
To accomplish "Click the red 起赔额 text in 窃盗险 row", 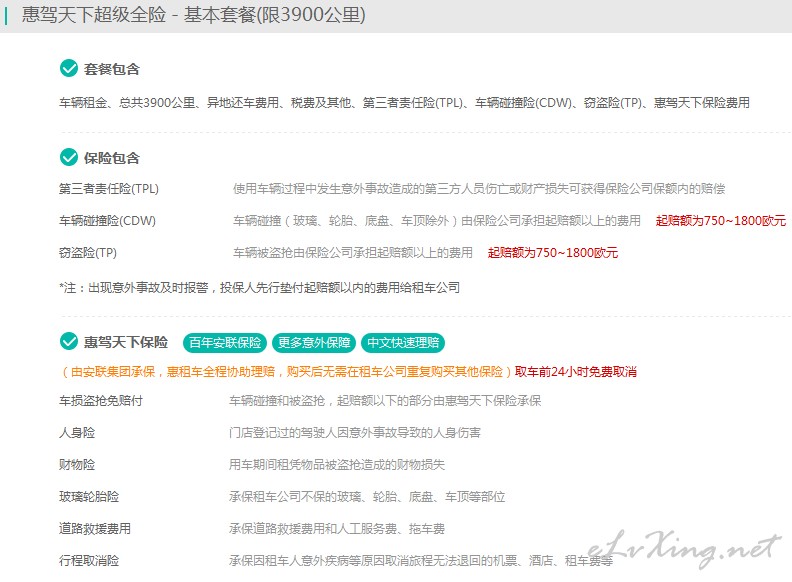I will (x=553, y=253).
